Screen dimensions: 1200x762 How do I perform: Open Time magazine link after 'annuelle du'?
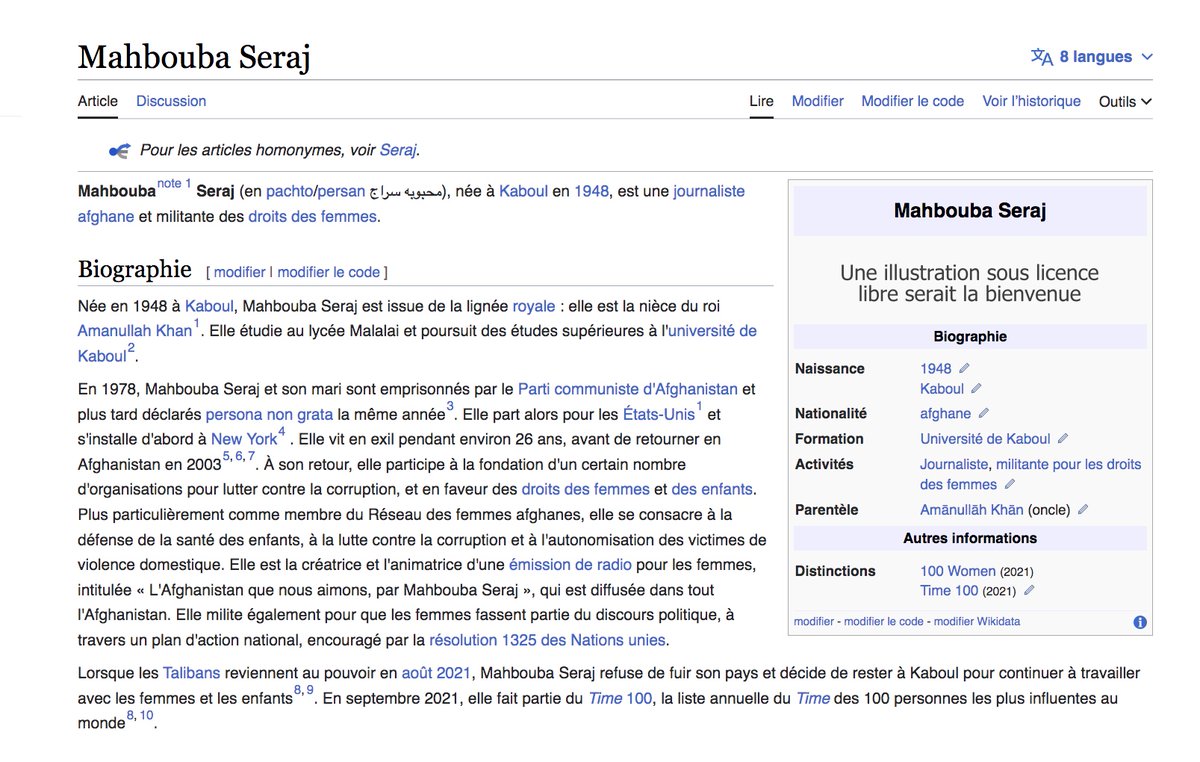[813, 698]
